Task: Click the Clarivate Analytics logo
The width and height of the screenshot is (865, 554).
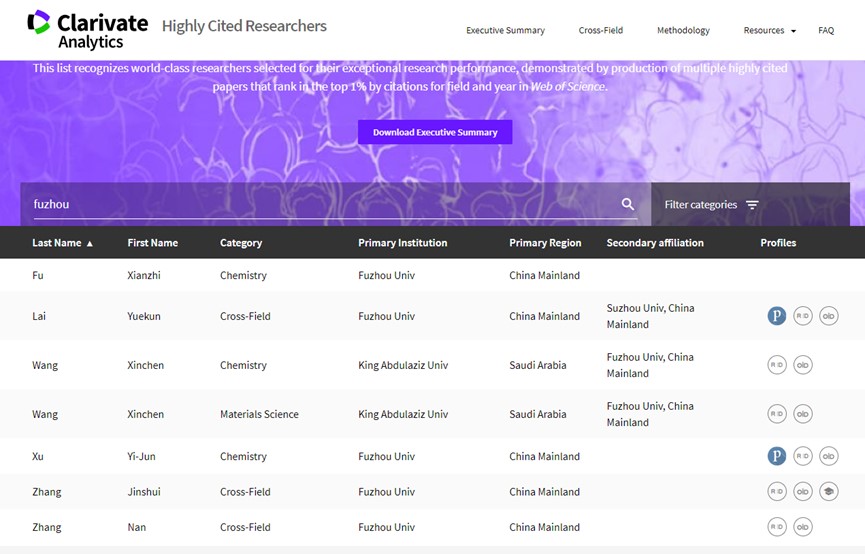Action: 88,30
